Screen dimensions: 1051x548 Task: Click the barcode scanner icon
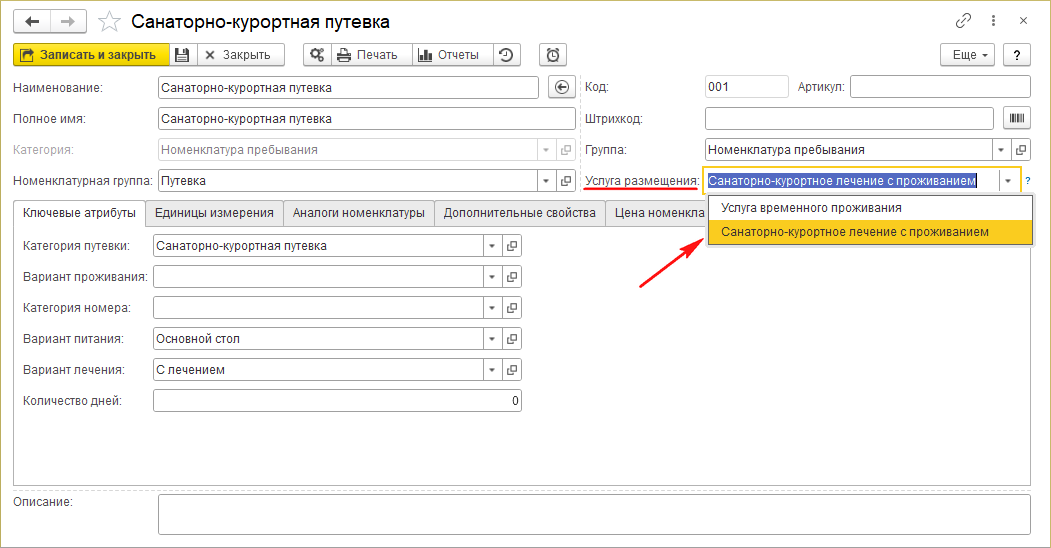1017,118
